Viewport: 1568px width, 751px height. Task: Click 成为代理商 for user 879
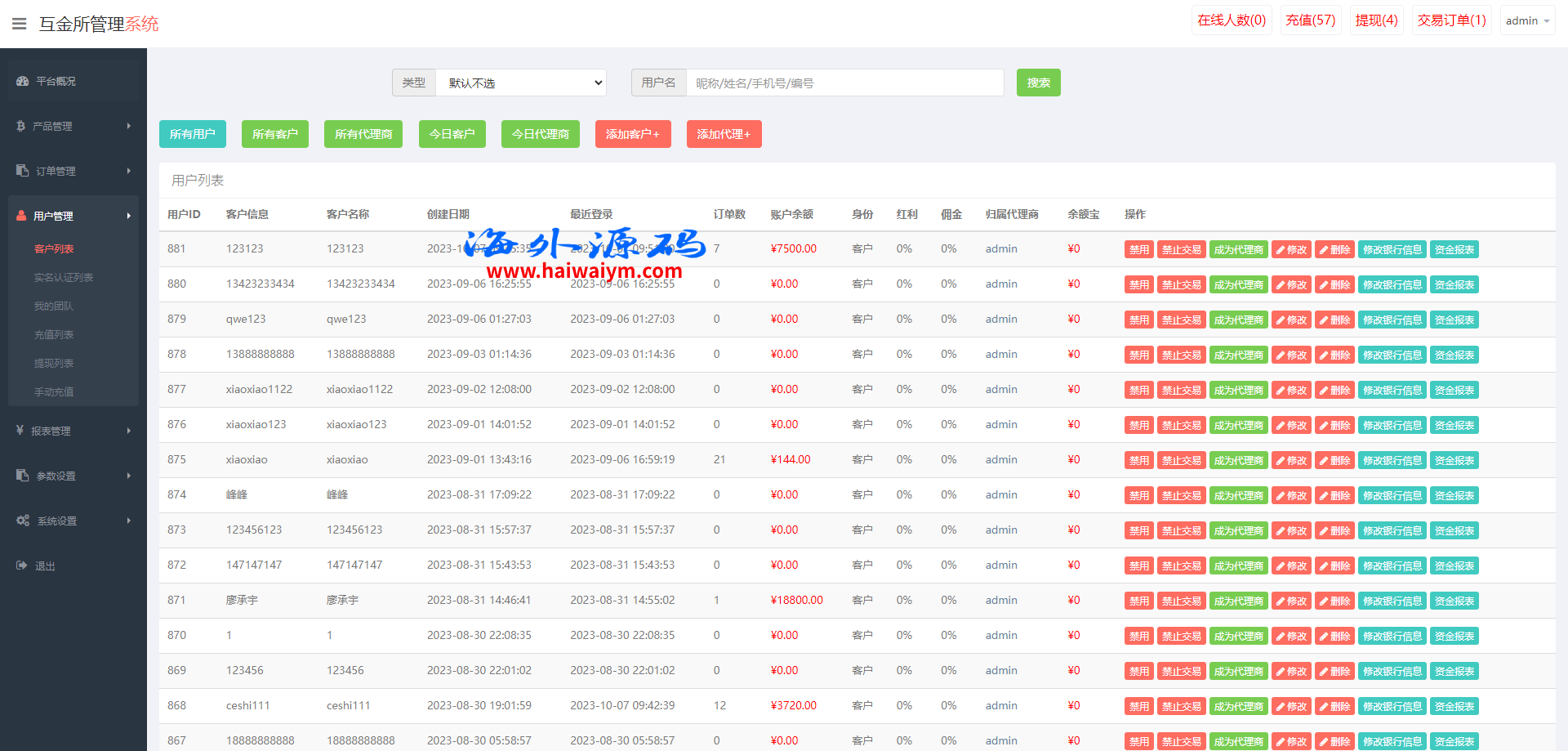click(x=1238, y=320)
